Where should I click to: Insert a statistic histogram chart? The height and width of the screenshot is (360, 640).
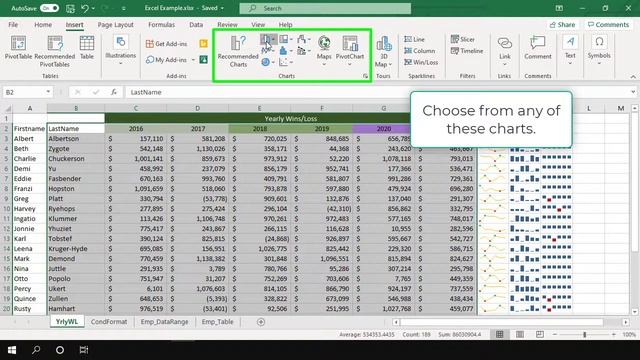click(x=286, y=51)
